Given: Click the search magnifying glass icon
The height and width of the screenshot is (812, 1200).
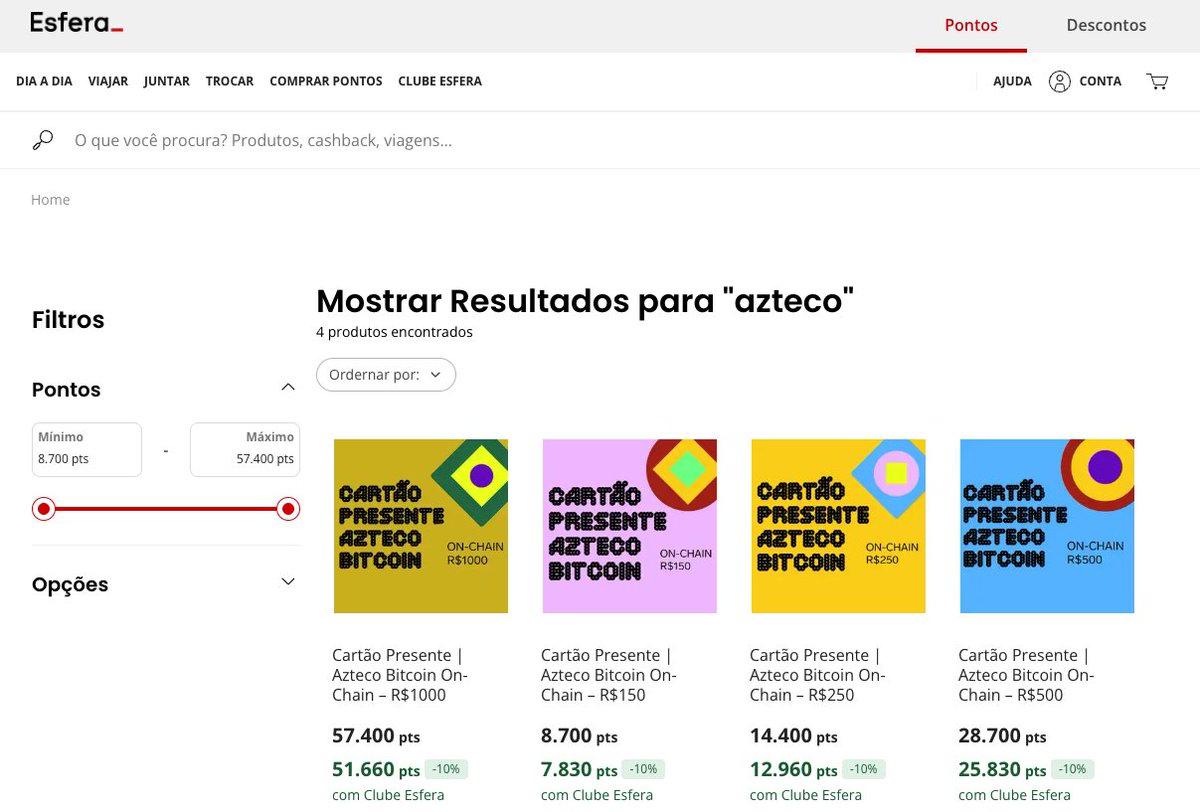Looking at the screenshot, I should [41, 139].
